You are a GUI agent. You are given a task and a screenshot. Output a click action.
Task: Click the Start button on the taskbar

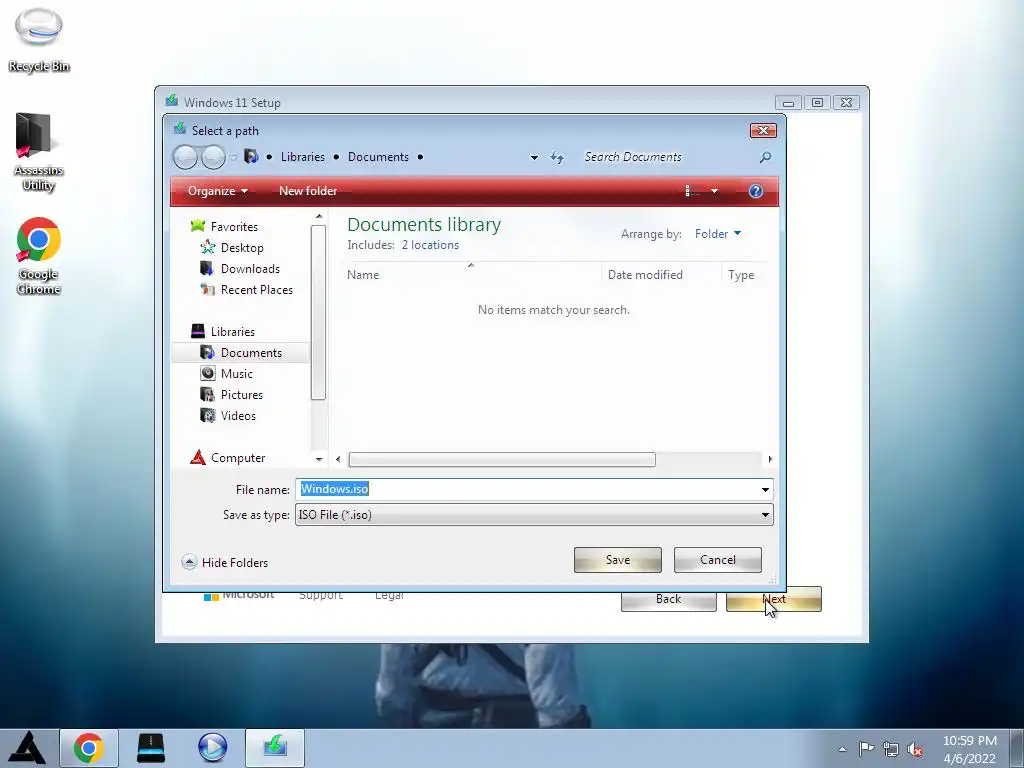(27, 748)
